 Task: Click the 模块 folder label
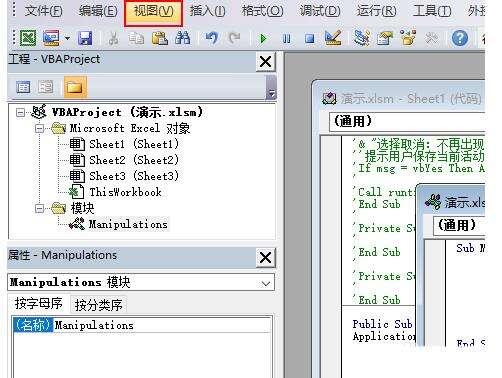click(83, 209)
